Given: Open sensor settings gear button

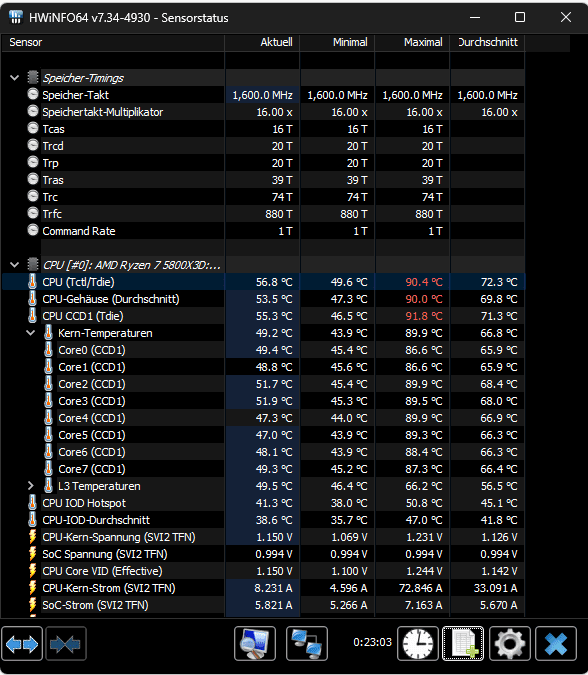Looking at the screenshot, I should pyautogui.click(x=510, y=644).
